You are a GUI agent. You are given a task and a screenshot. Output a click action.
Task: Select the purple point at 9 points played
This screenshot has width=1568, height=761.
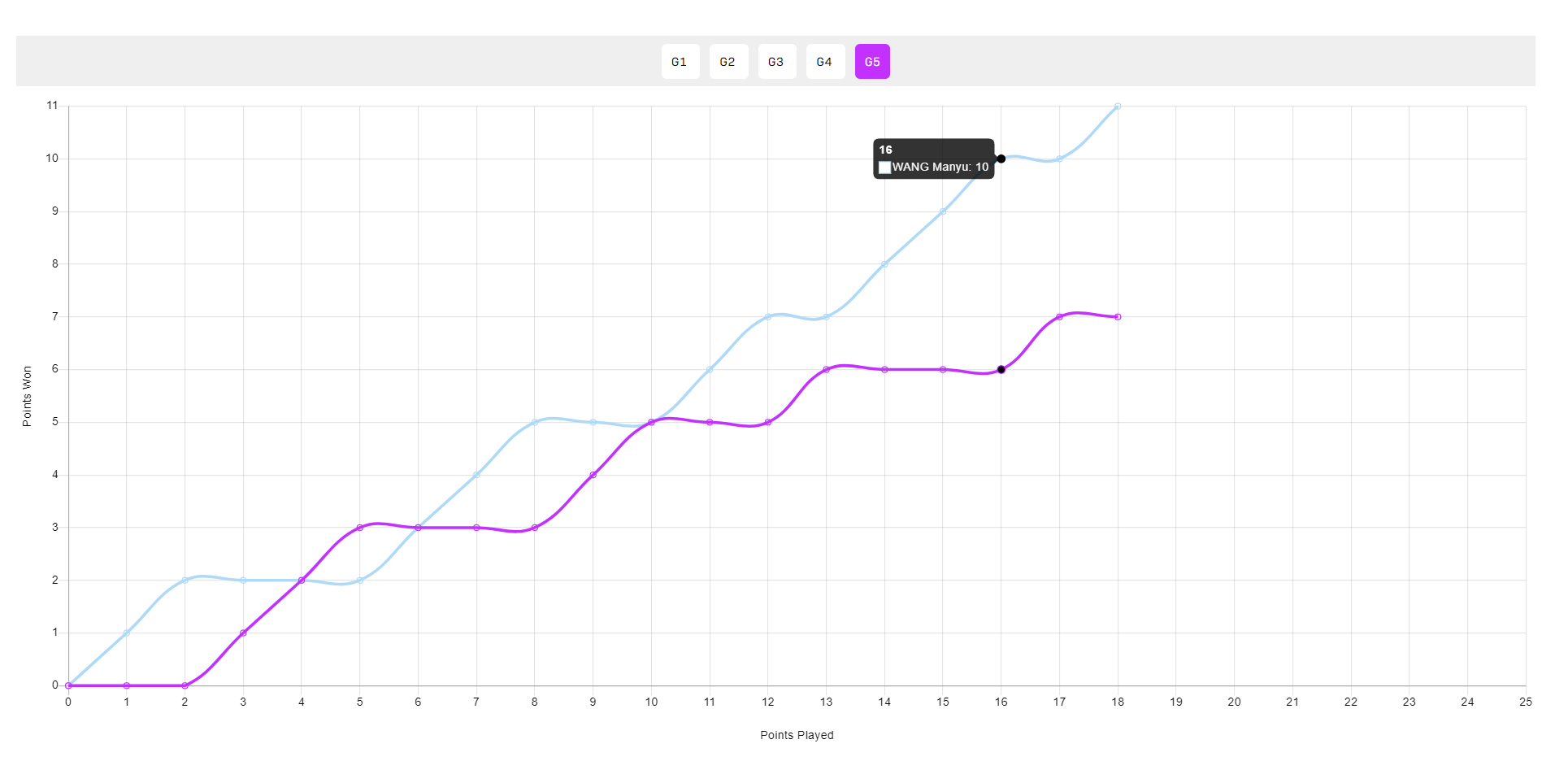click(x=593, y=475)
